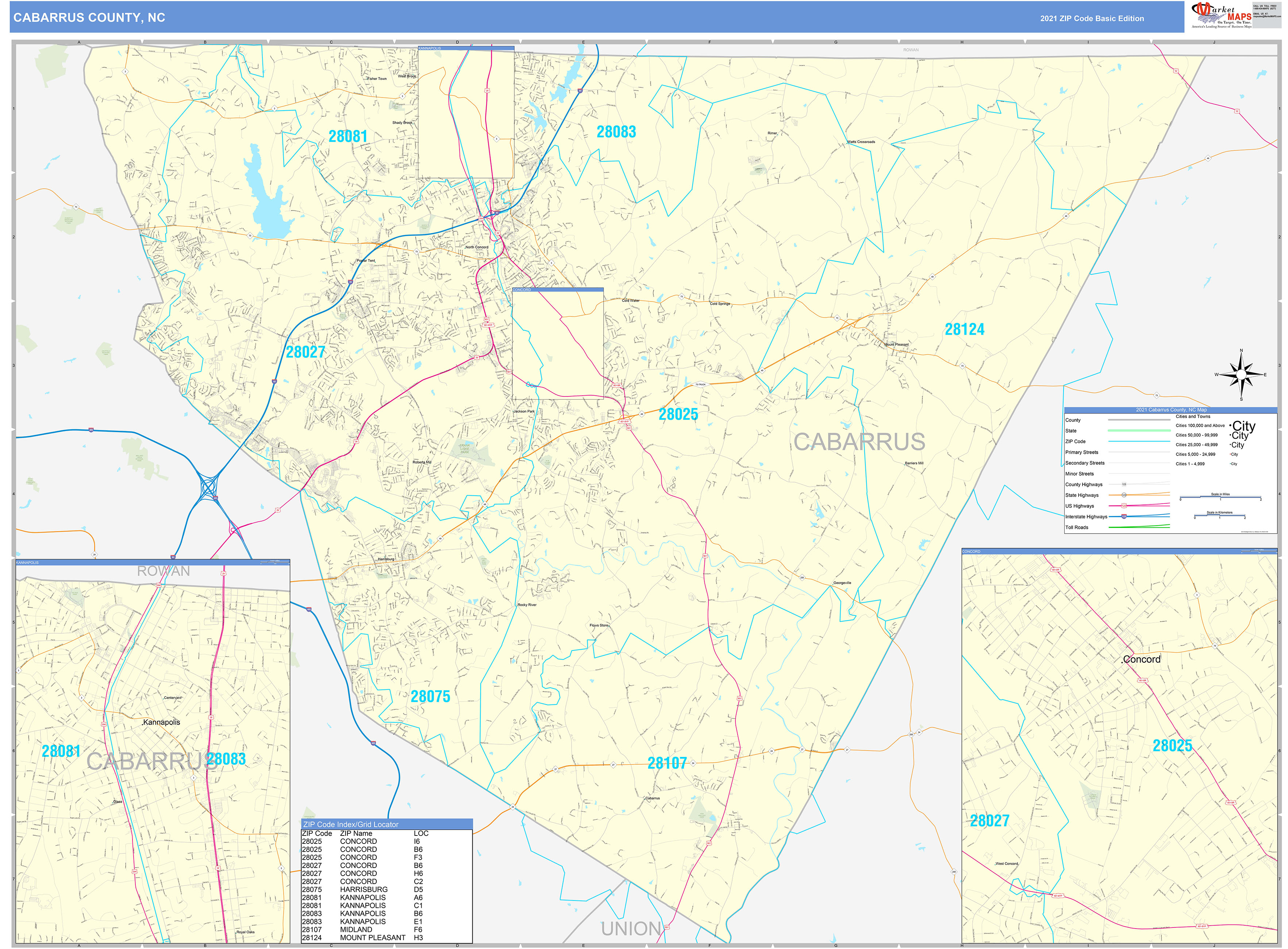This screenshot has width=1288, height=949.
Task: Click the Interstate Highways shield symbol in legend
Action: coord(1124,516)
